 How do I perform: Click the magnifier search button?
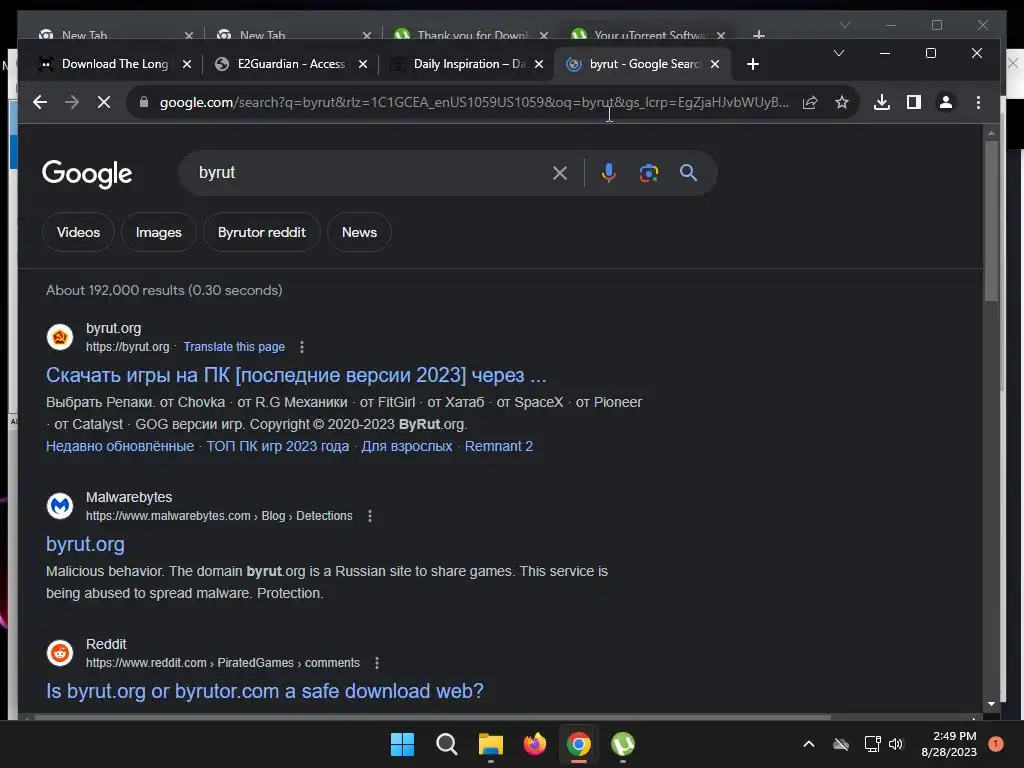pyautogui.click(x=688, y=173)
